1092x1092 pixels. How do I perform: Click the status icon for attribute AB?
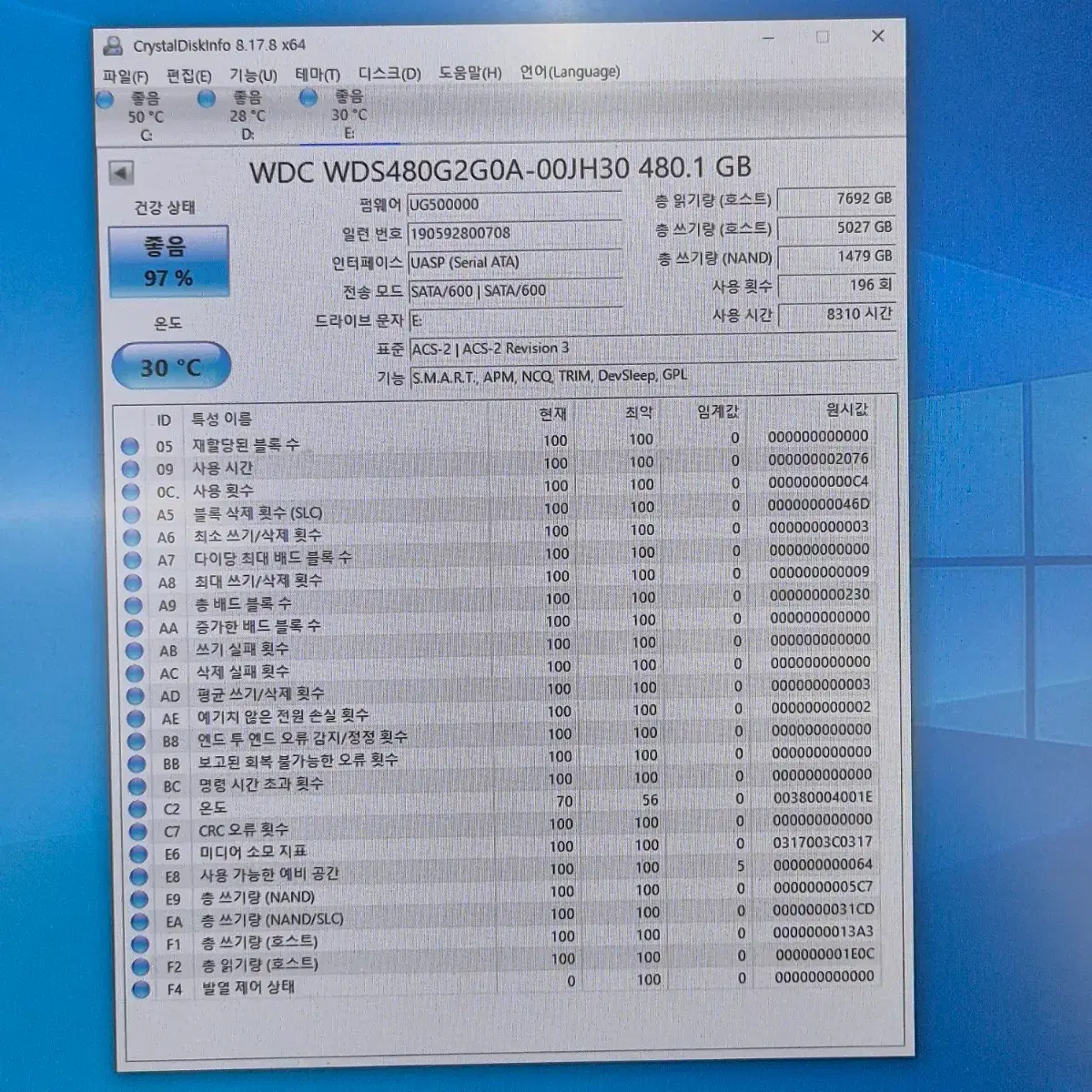point(135,651)
